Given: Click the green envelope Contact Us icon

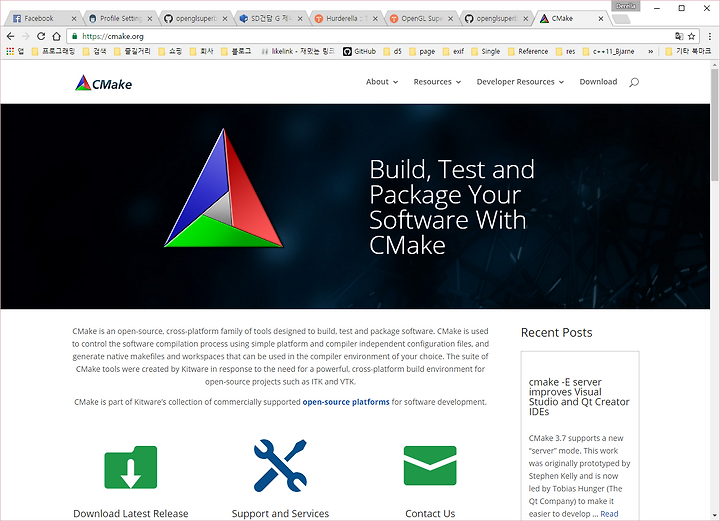Looking at the screenshot, I should tap(430, 465).
